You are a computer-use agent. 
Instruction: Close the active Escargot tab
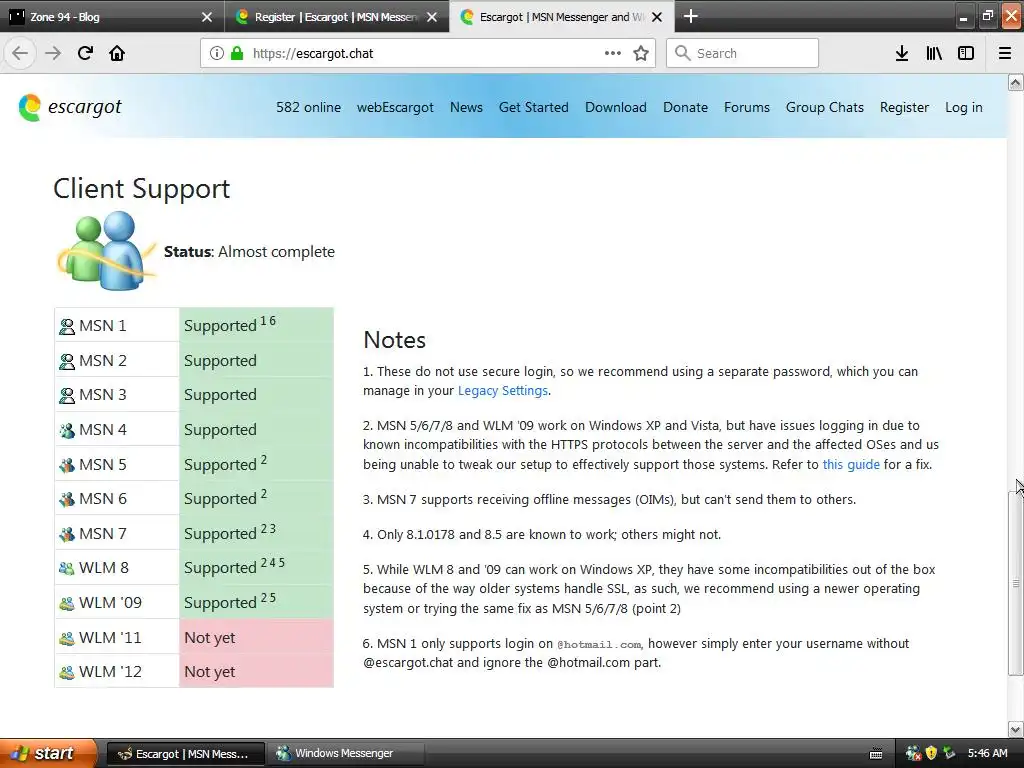[658, 17]
